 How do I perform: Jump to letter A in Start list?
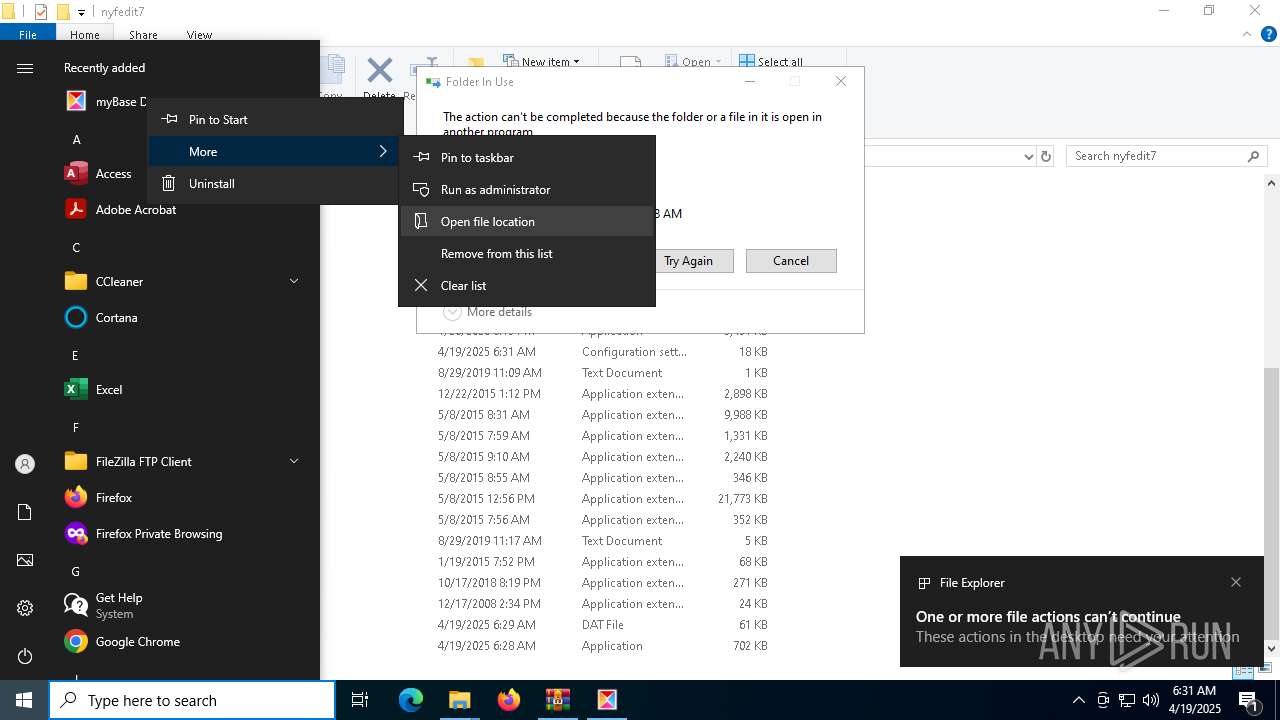point(76,139)
